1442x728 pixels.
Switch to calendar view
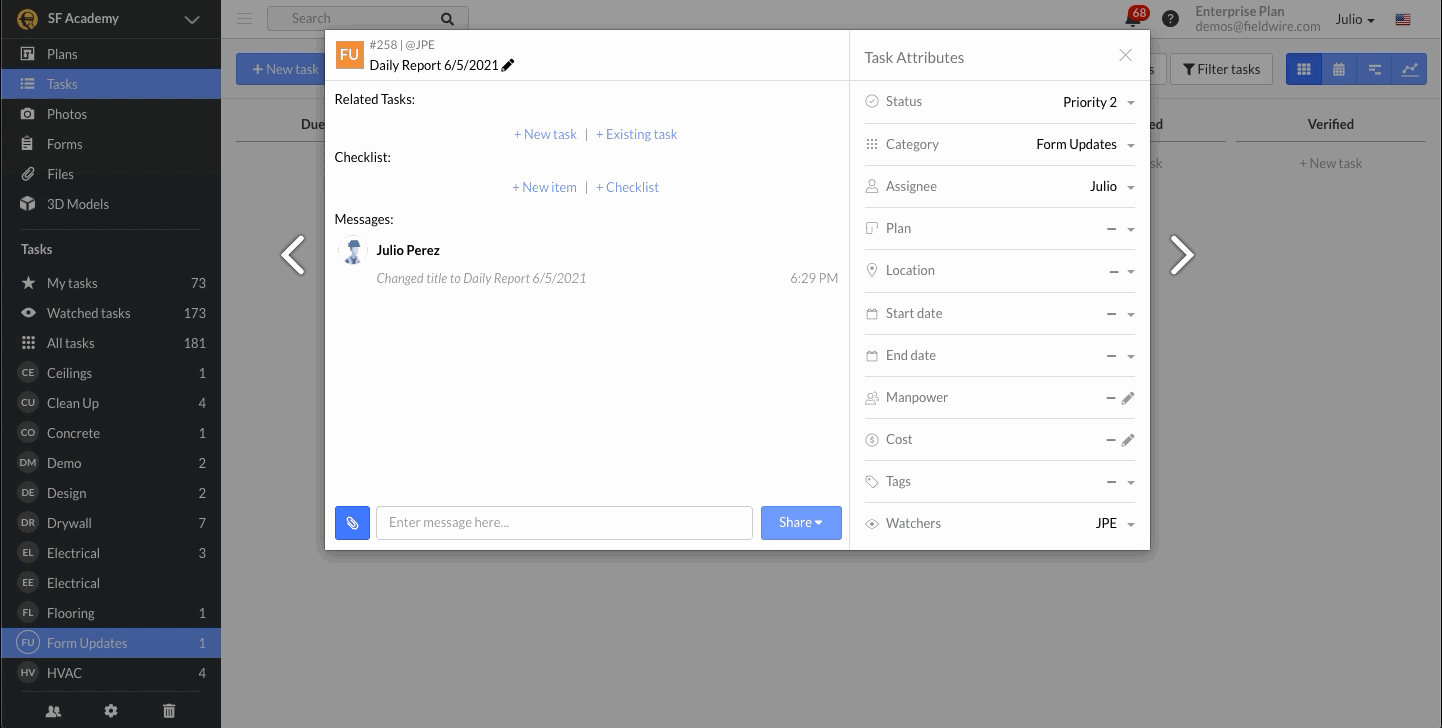pyautogui.click(x=1338, y=69)
